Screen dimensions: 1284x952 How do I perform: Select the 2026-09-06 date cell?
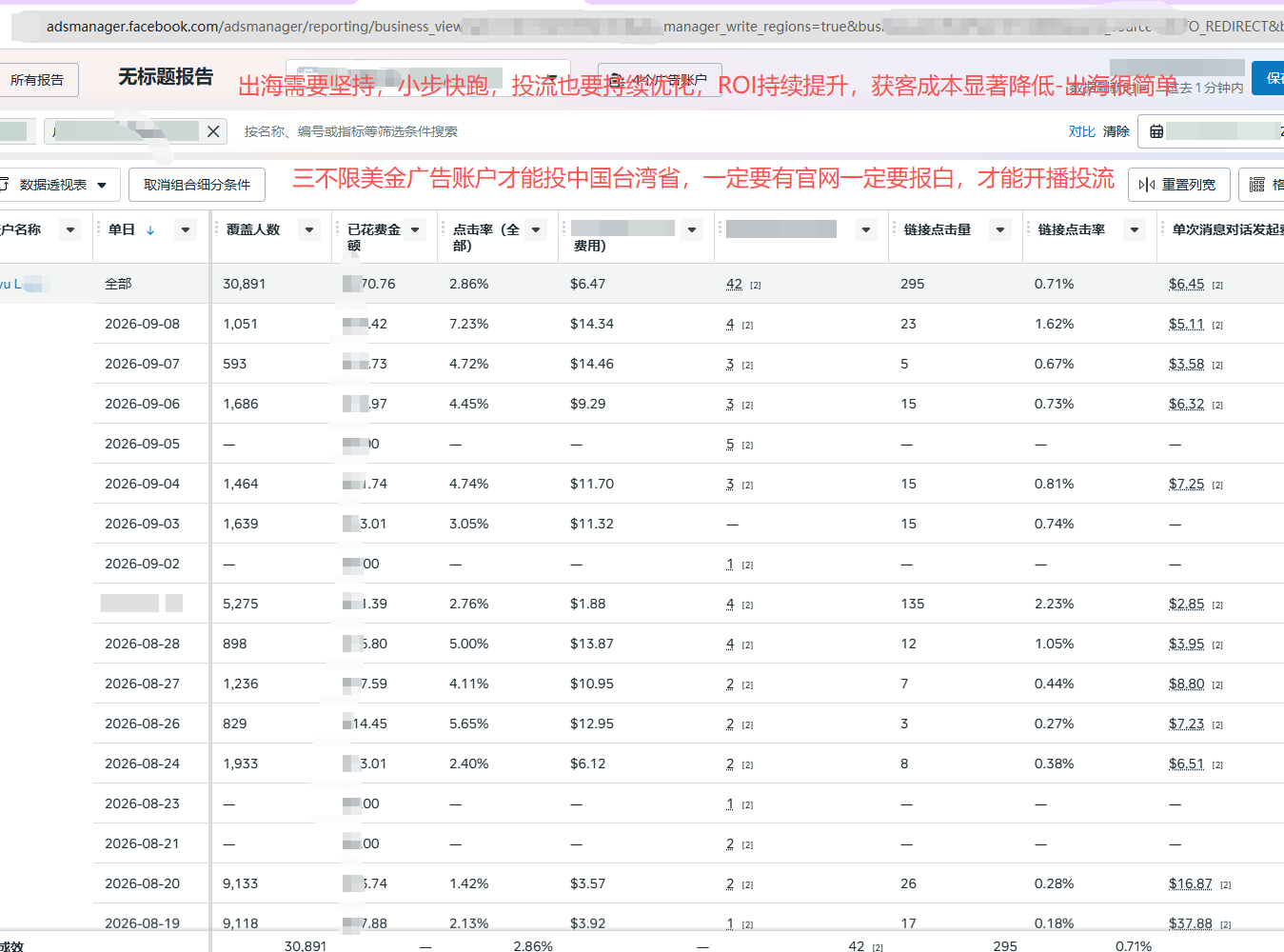(142, 404)
